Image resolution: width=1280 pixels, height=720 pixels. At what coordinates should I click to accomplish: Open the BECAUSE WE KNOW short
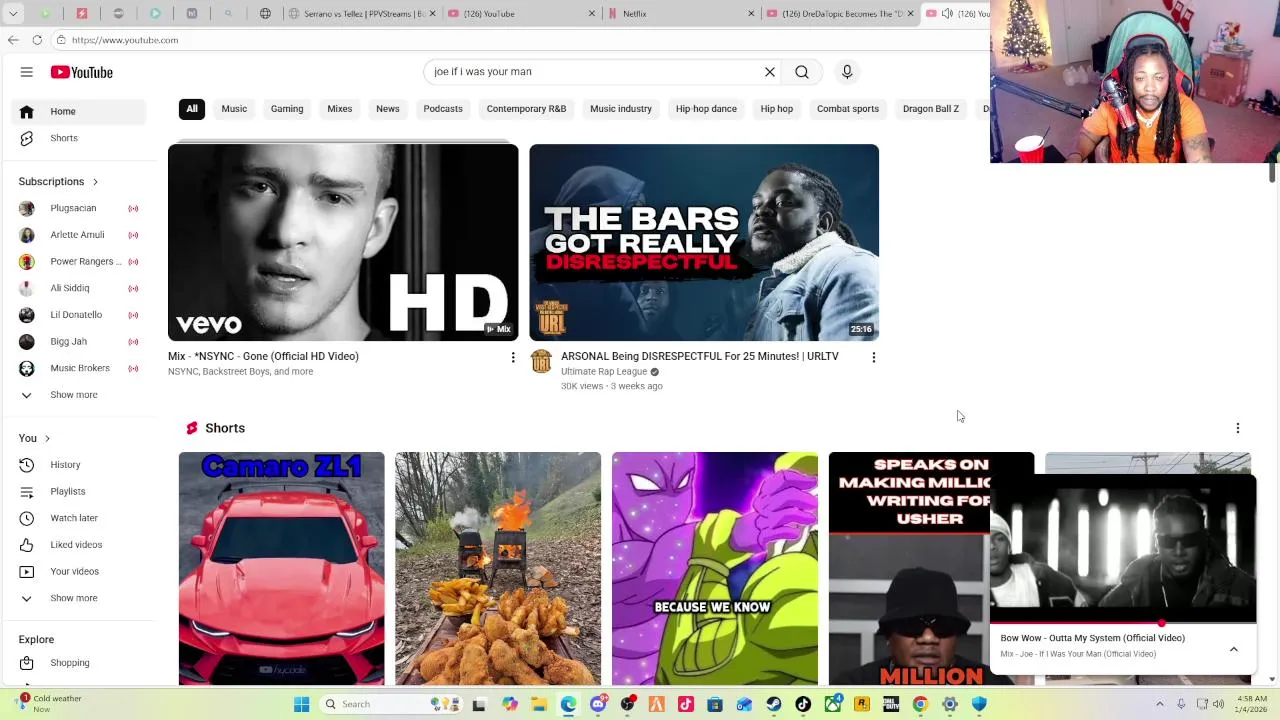[715, 569]
